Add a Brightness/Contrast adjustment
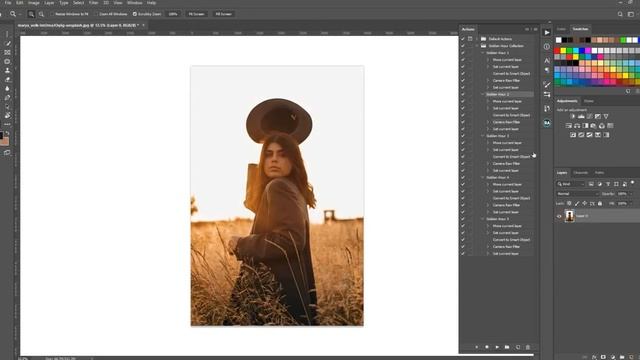Viewport: 640px width, 360px height. pos(573,116)
